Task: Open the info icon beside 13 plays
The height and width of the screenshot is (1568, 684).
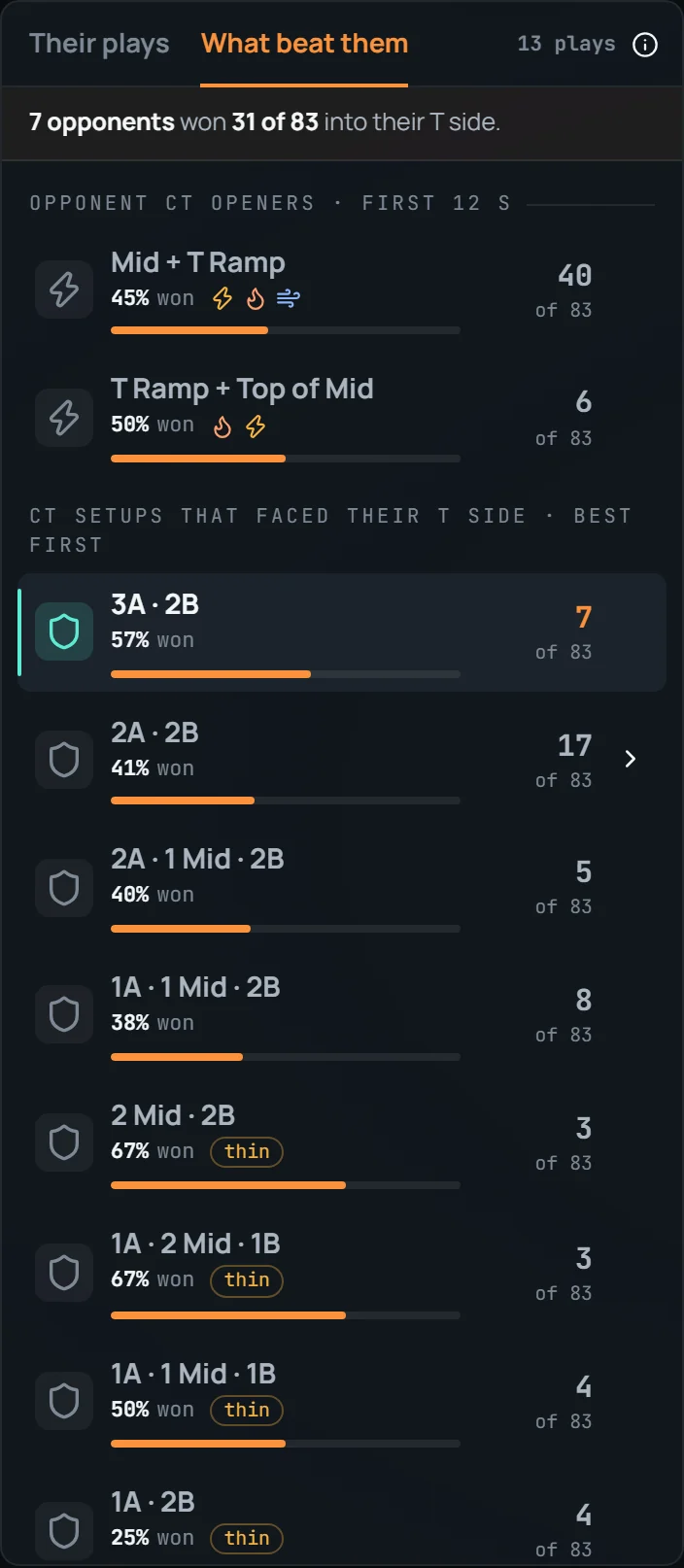Action: click(x=645, y=45)
